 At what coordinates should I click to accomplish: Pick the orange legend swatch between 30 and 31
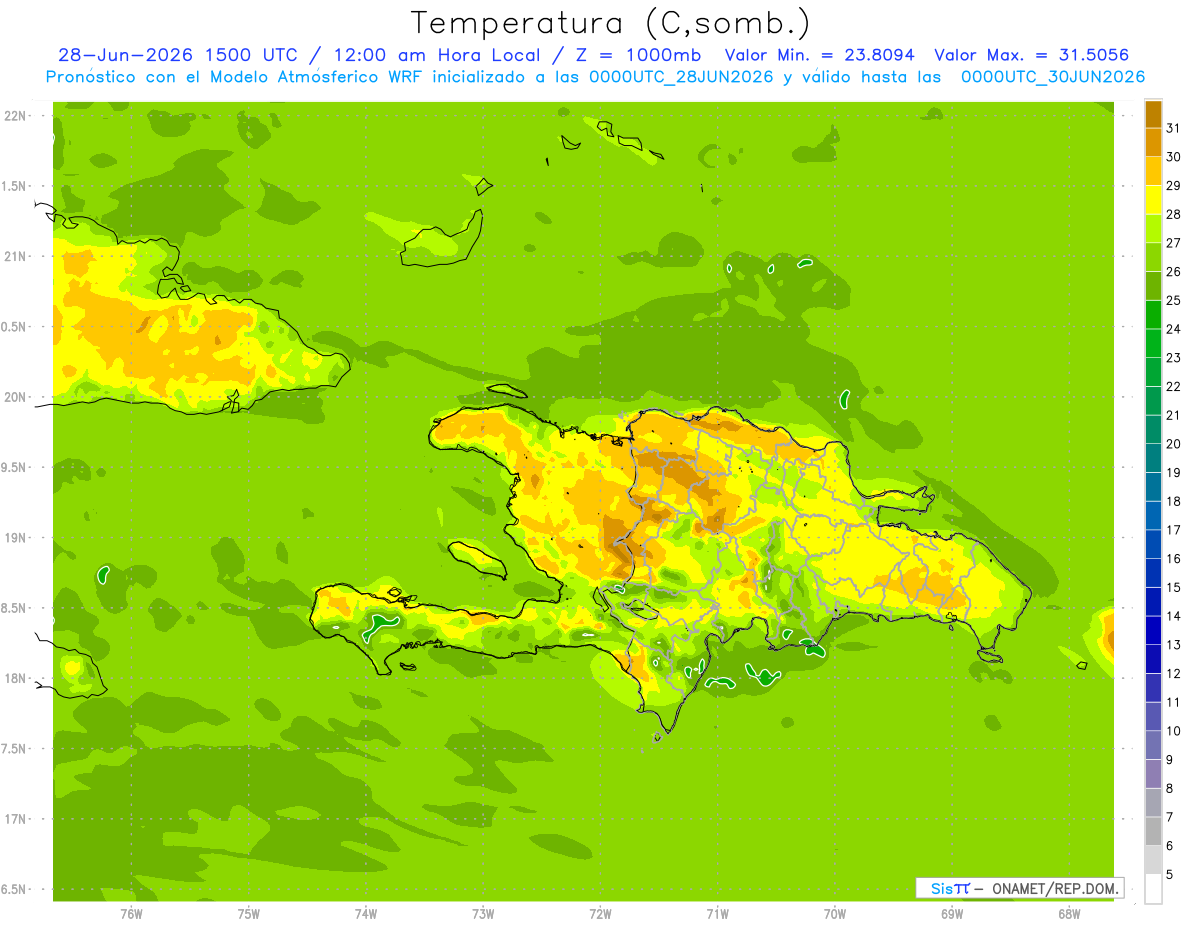[x=1153, y=142]
